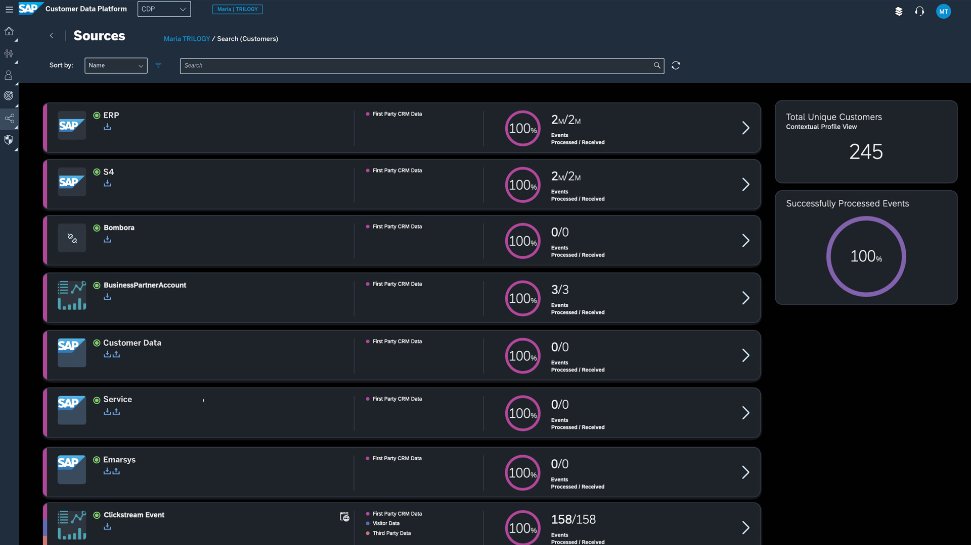Click the Home icon in sidebar

pyautogui.click(x=9, y=31)
